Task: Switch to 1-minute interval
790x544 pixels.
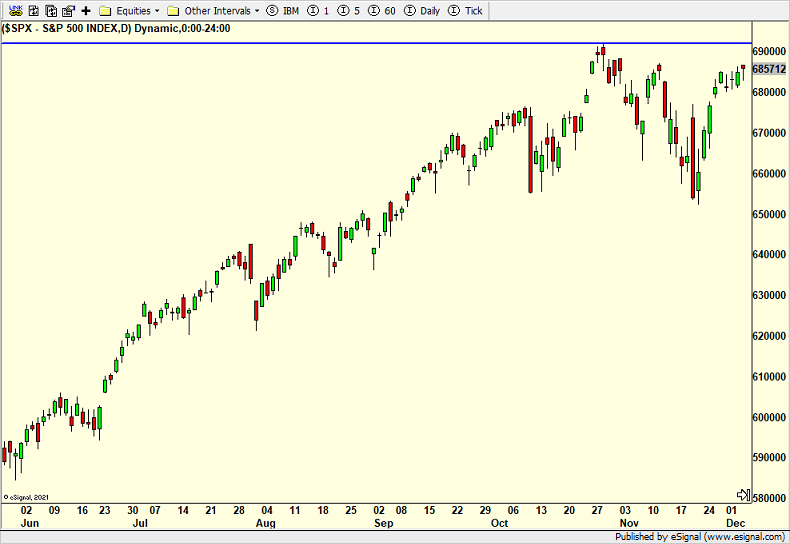Action: 318,11
